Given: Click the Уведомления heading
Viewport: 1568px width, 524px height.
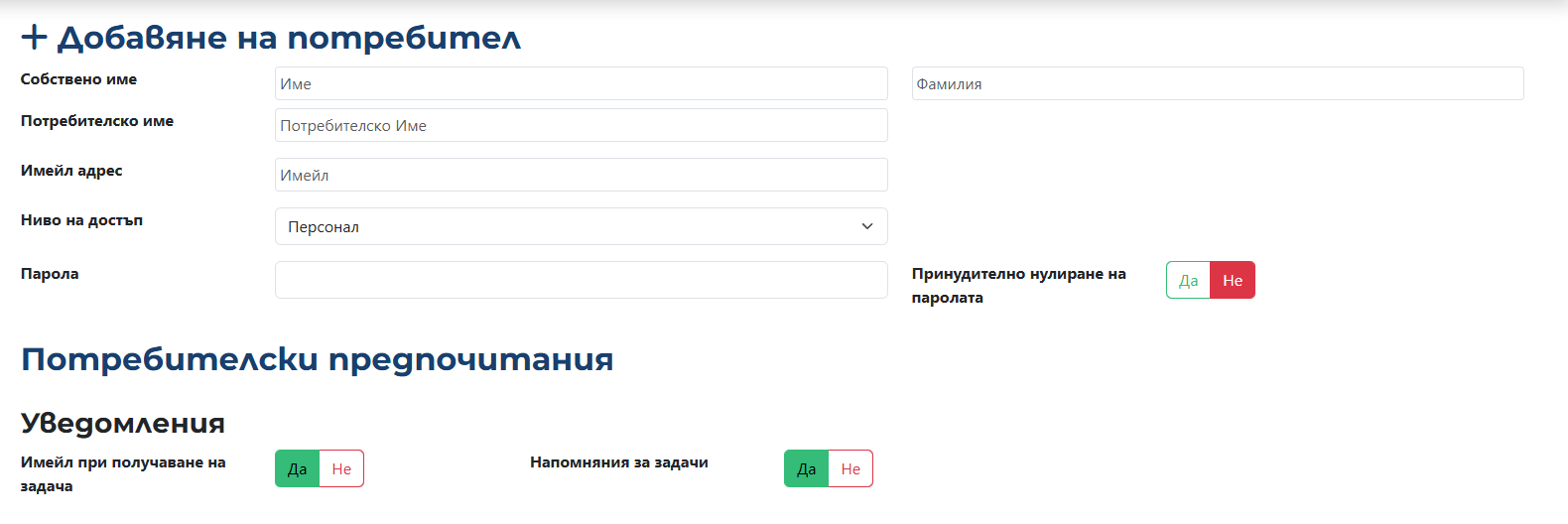Looking at the screenshot, I should tap(123, 423).
